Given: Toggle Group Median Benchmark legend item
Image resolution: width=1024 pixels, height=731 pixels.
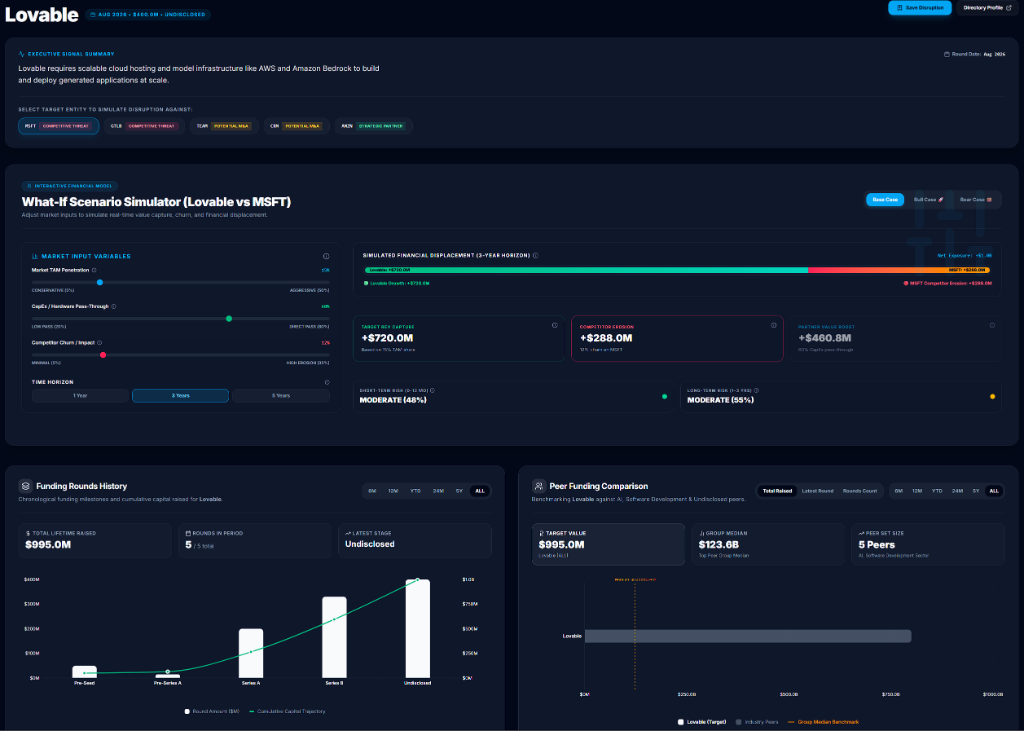Looking at the screenshot, I should pyautogui.click(x=824, y=722).
